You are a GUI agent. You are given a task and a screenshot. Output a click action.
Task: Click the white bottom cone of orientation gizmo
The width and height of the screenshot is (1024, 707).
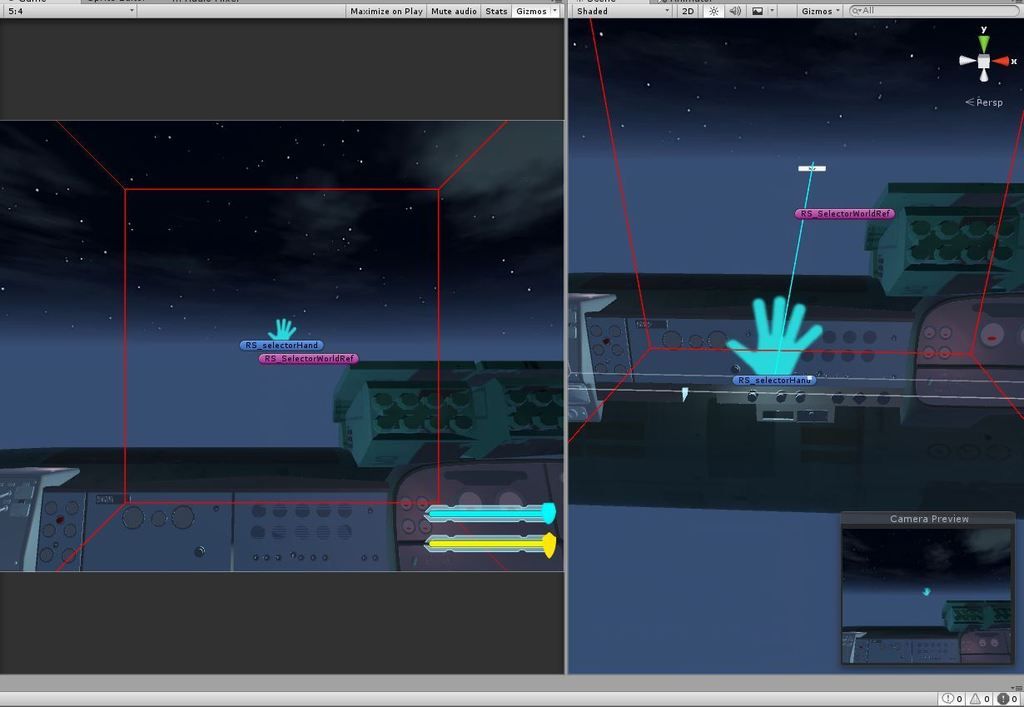click(x=984, y=75)
